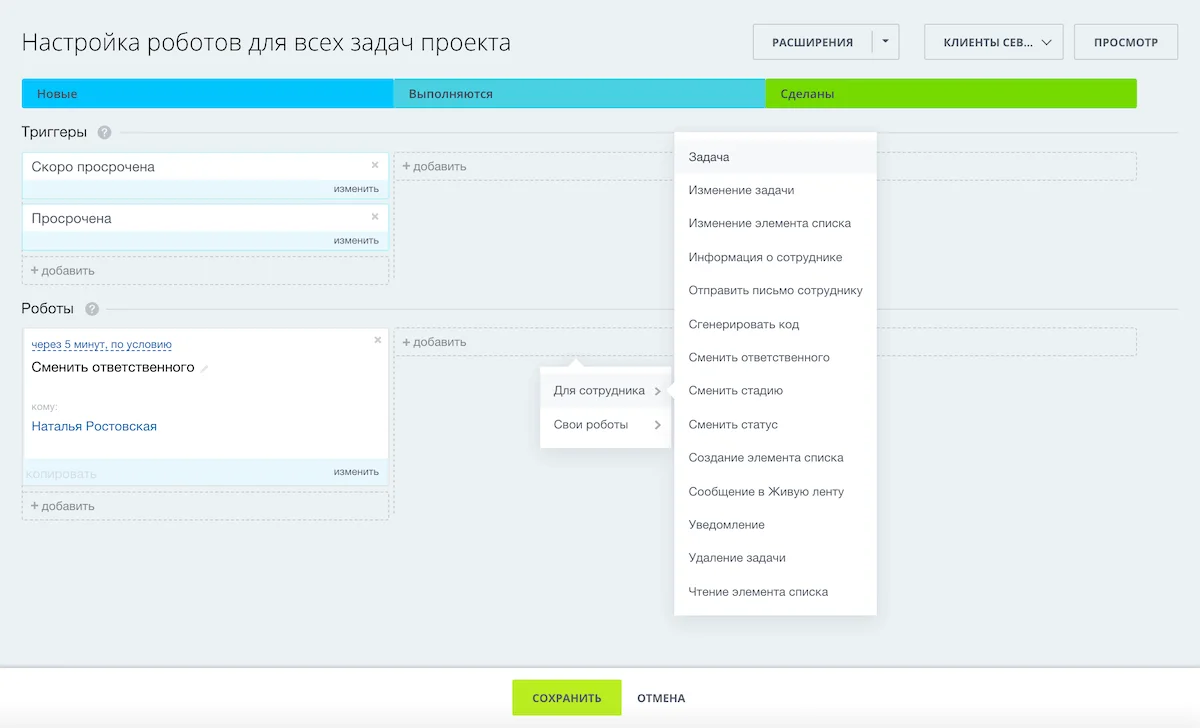The image size is (1200, 728).
Task: Remove the Сменить ответственного robot with X
Action: point(377,340)
